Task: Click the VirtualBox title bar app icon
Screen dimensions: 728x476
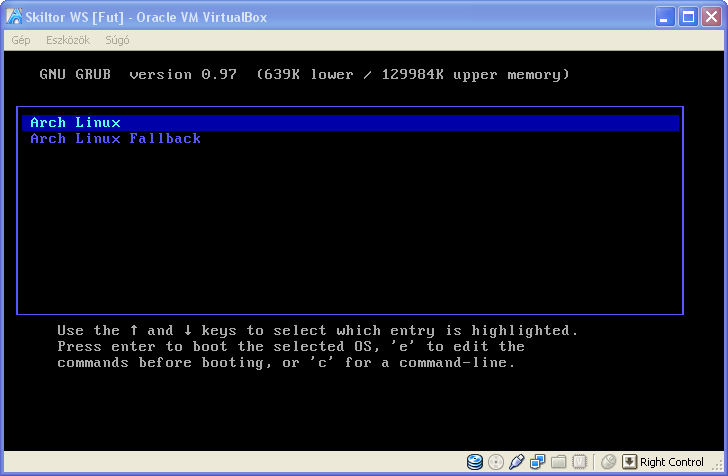Action: (14, 17)
